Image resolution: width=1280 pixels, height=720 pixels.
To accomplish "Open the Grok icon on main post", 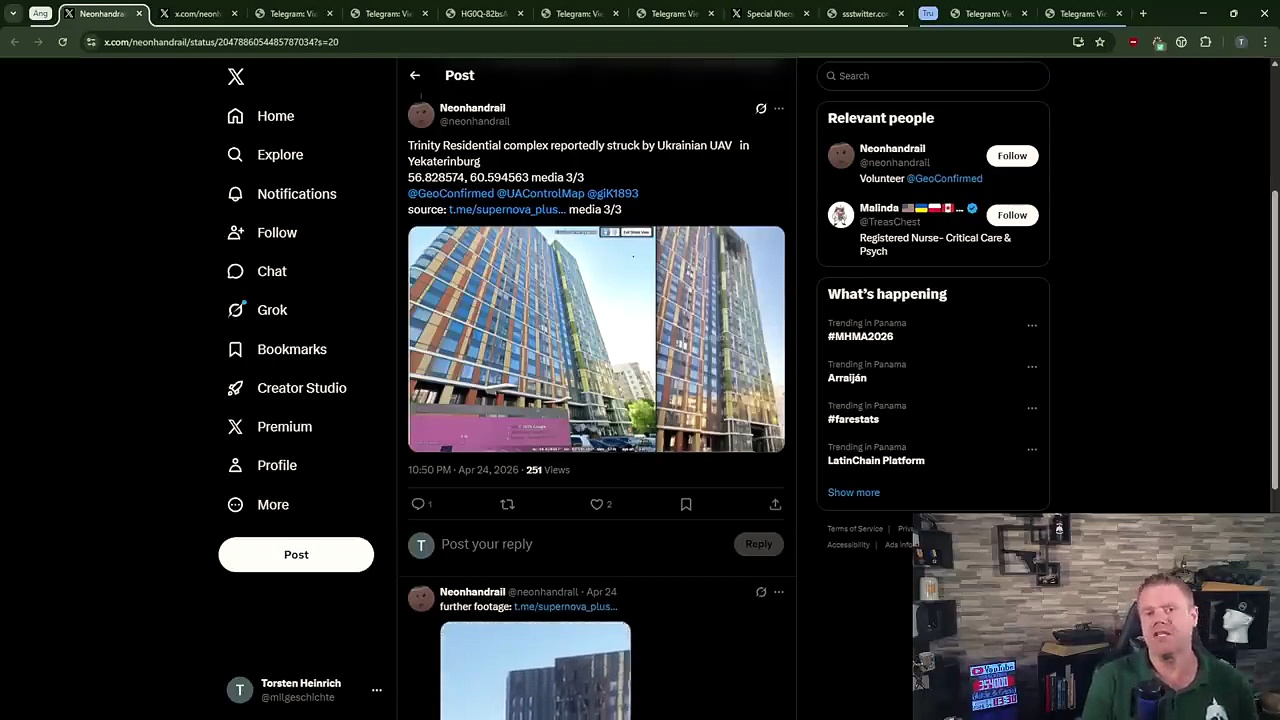I will (x=761, y=109).
